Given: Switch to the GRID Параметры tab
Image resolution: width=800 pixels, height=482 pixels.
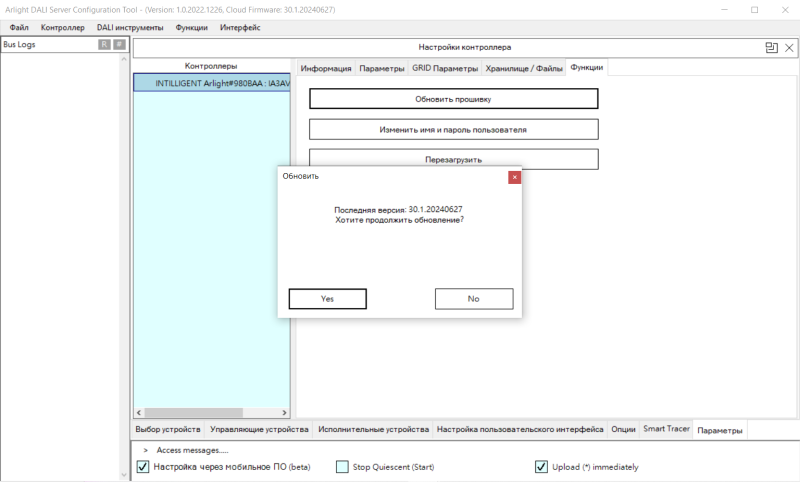Looking at the screenshot, I should coord(445,68).
